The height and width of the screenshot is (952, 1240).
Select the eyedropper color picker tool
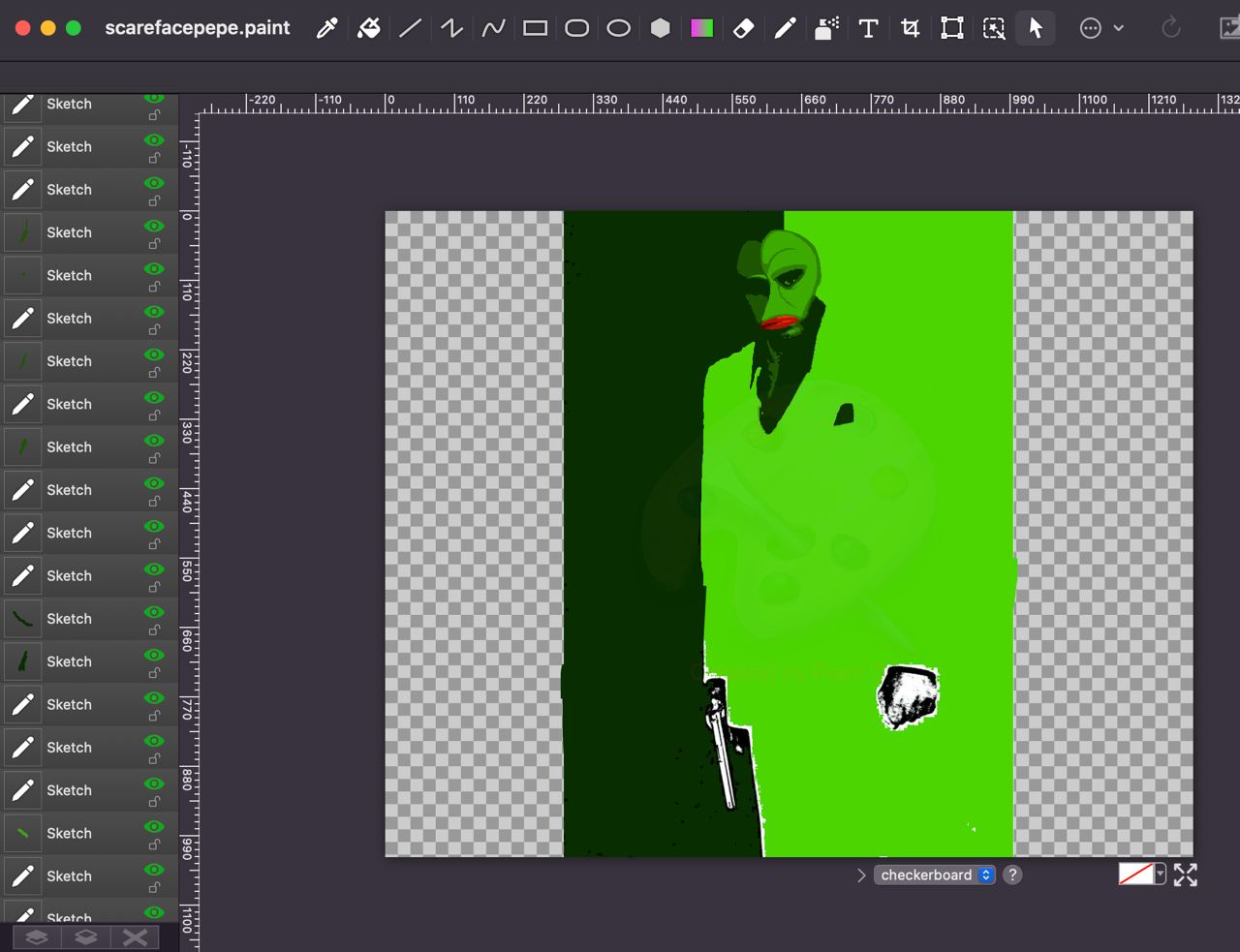tap(327, 28)
